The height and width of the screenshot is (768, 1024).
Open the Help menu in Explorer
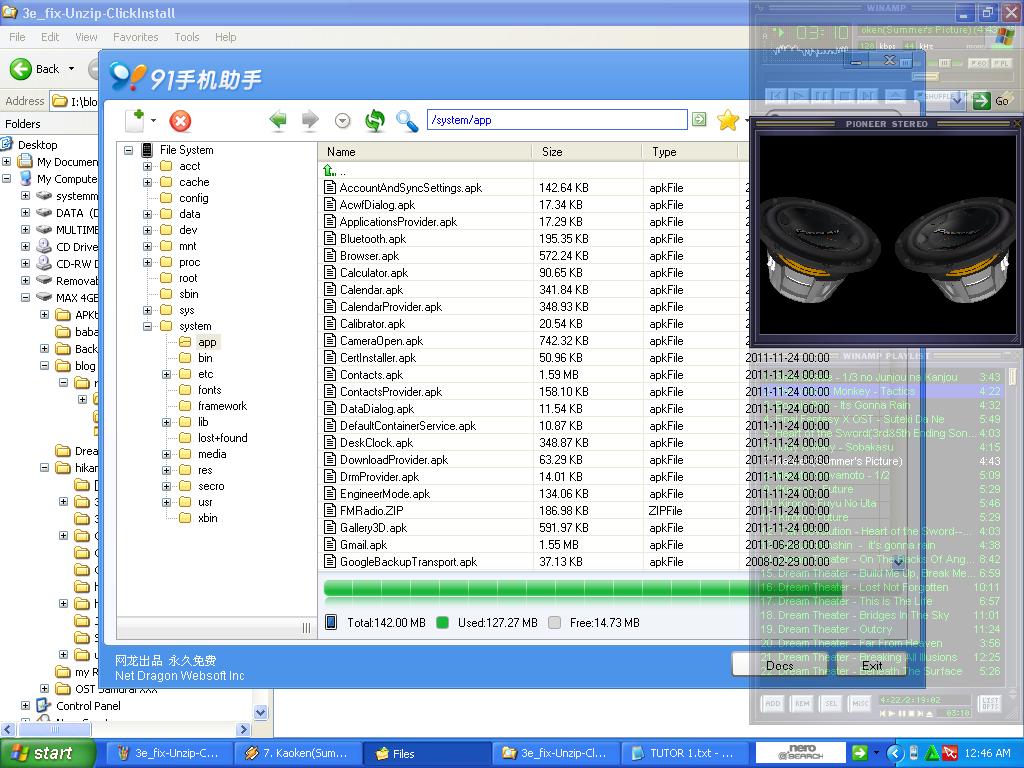point(225,37)
